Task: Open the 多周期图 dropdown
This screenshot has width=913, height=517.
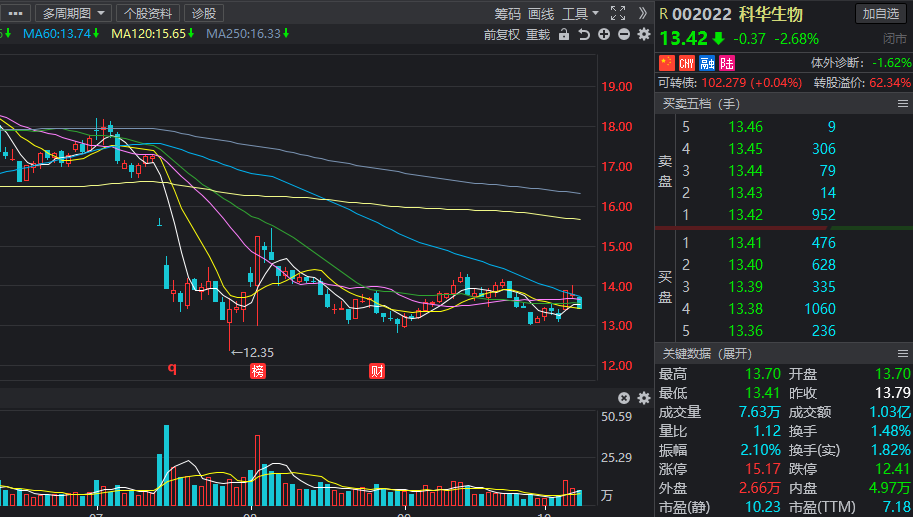Action: click(73, 13)
